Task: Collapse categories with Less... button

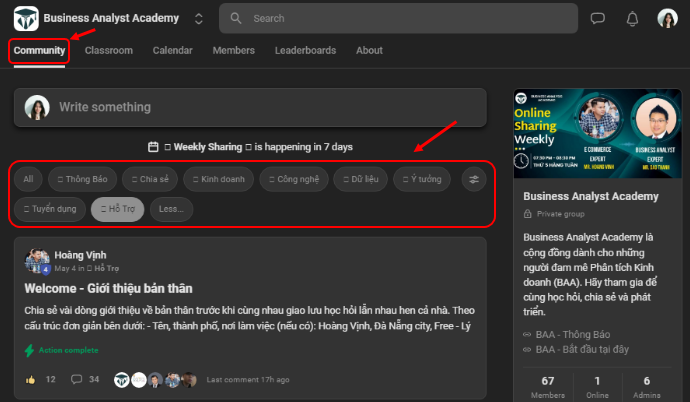Action: tap(171, 209)
